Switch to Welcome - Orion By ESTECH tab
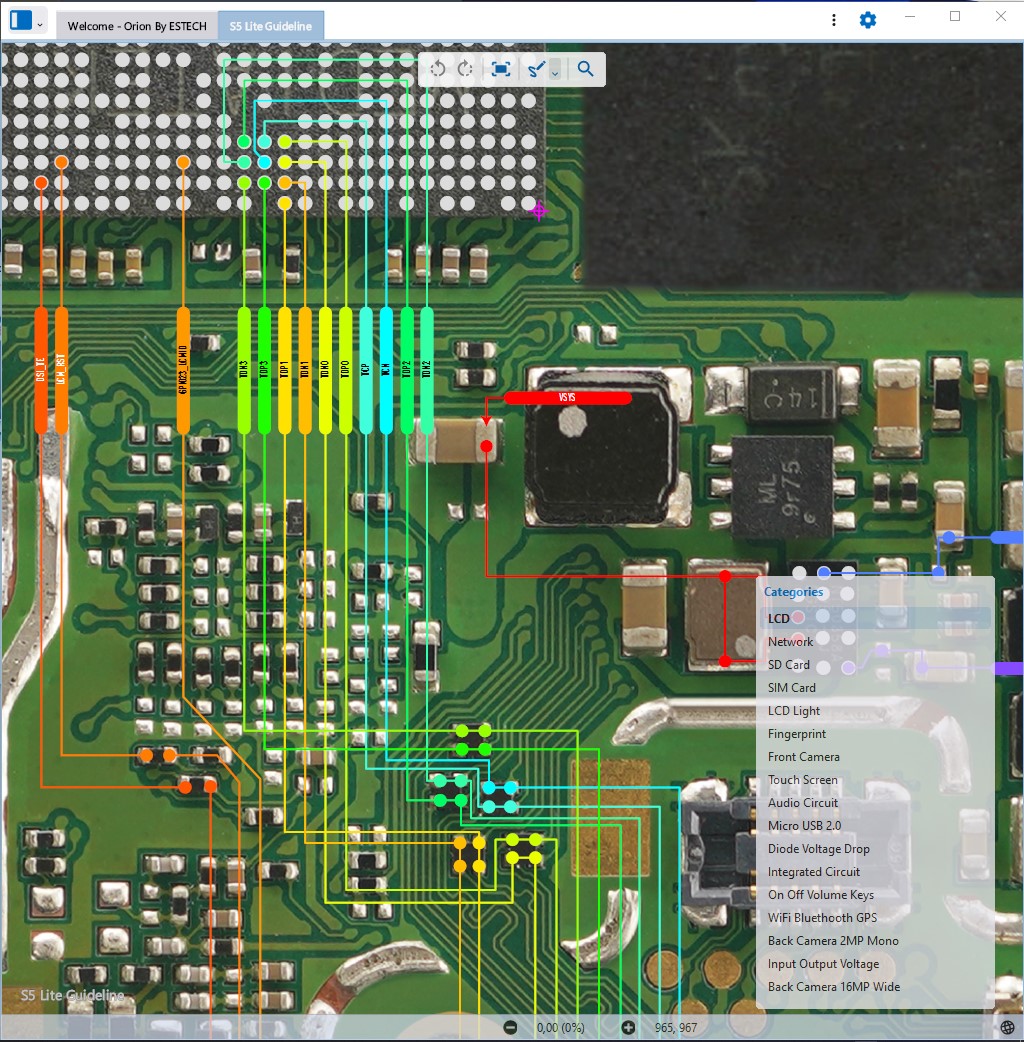1024x1042 pixels. tap(137, 26)
